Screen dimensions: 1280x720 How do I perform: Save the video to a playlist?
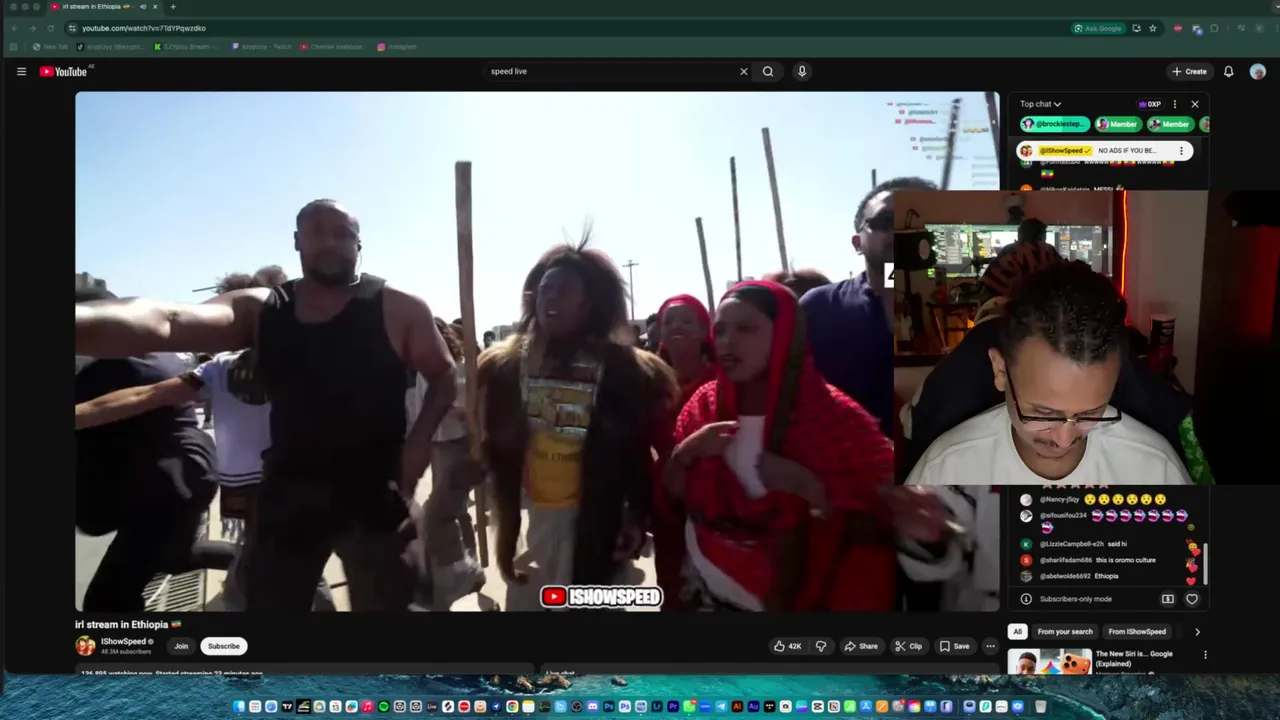(x=954, y=646)
